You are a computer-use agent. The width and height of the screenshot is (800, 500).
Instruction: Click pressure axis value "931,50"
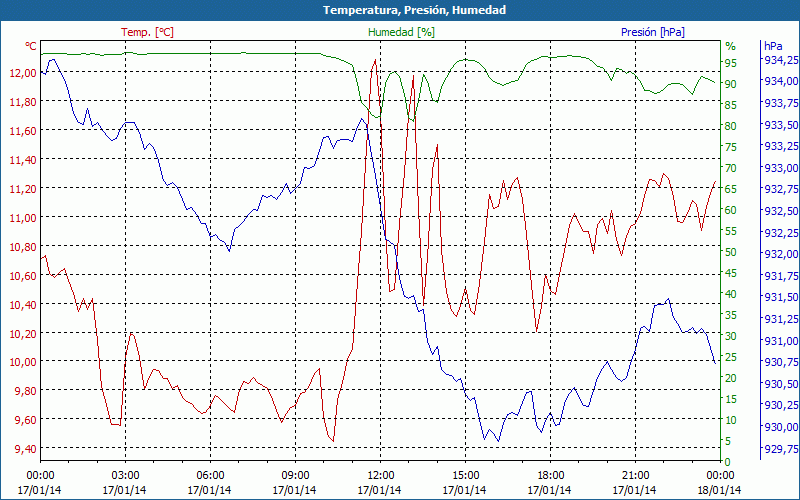(x=781, y=297)
